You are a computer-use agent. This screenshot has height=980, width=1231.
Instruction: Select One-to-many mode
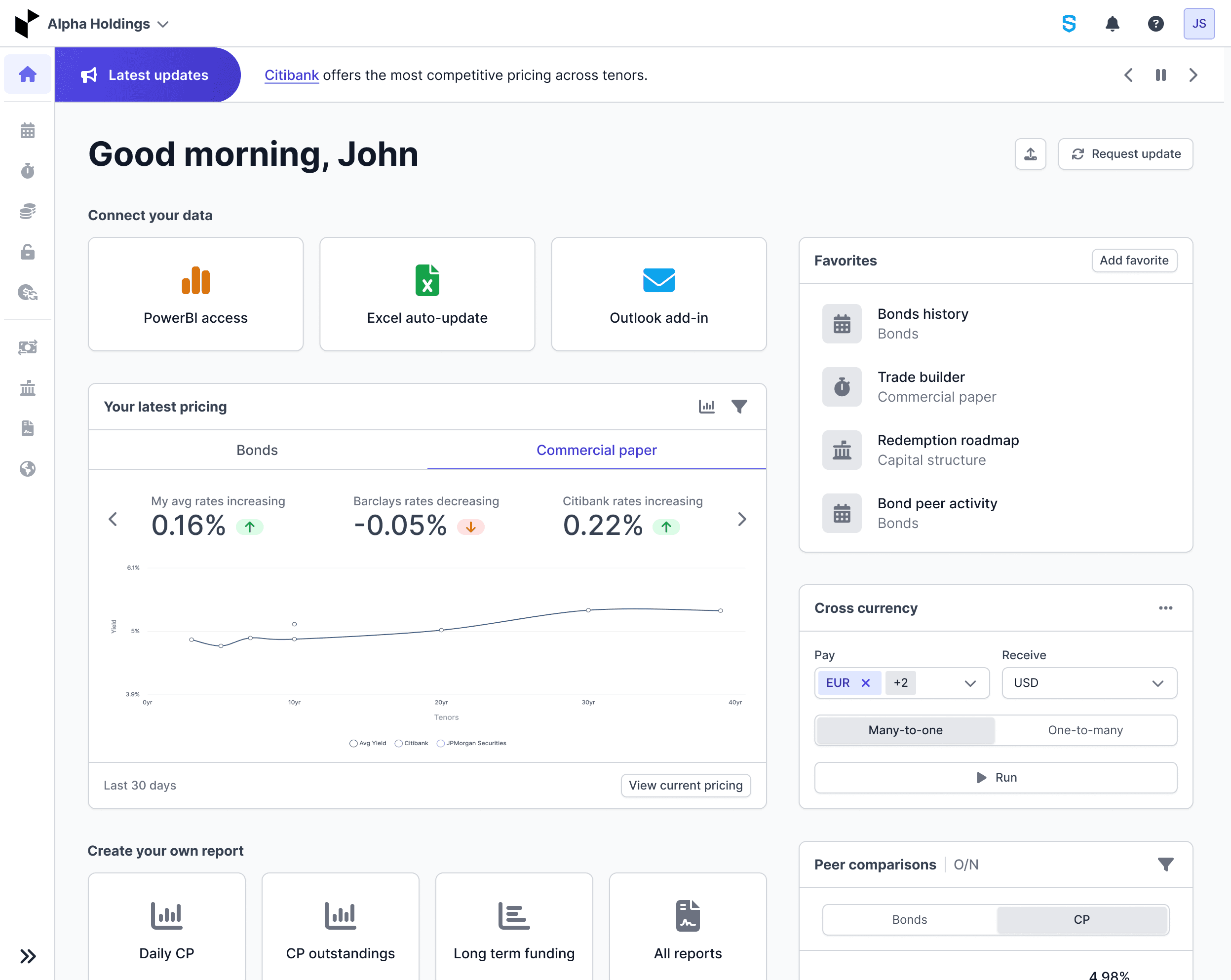click(x=1085, y=731)
